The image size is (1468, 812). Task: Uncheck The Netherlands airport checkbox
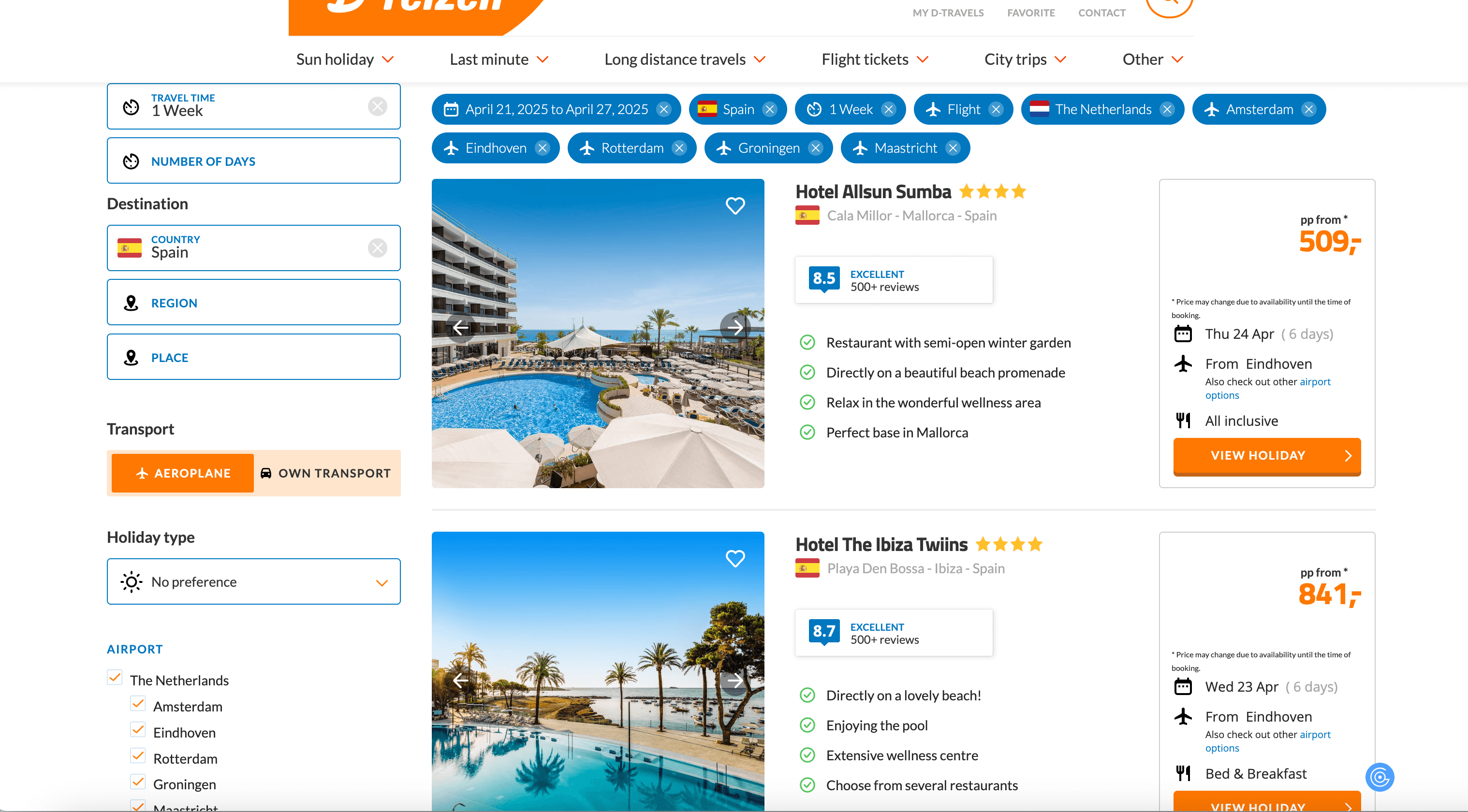tap(115, 678)
